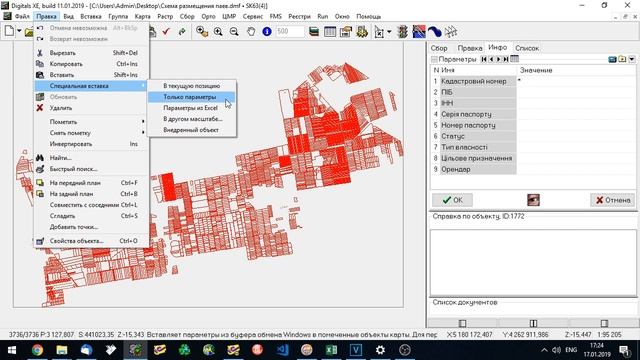The width and height of the screenshot is (640, 360).
Task: Click the New document toolbar icon
Action: coord(9,31)
